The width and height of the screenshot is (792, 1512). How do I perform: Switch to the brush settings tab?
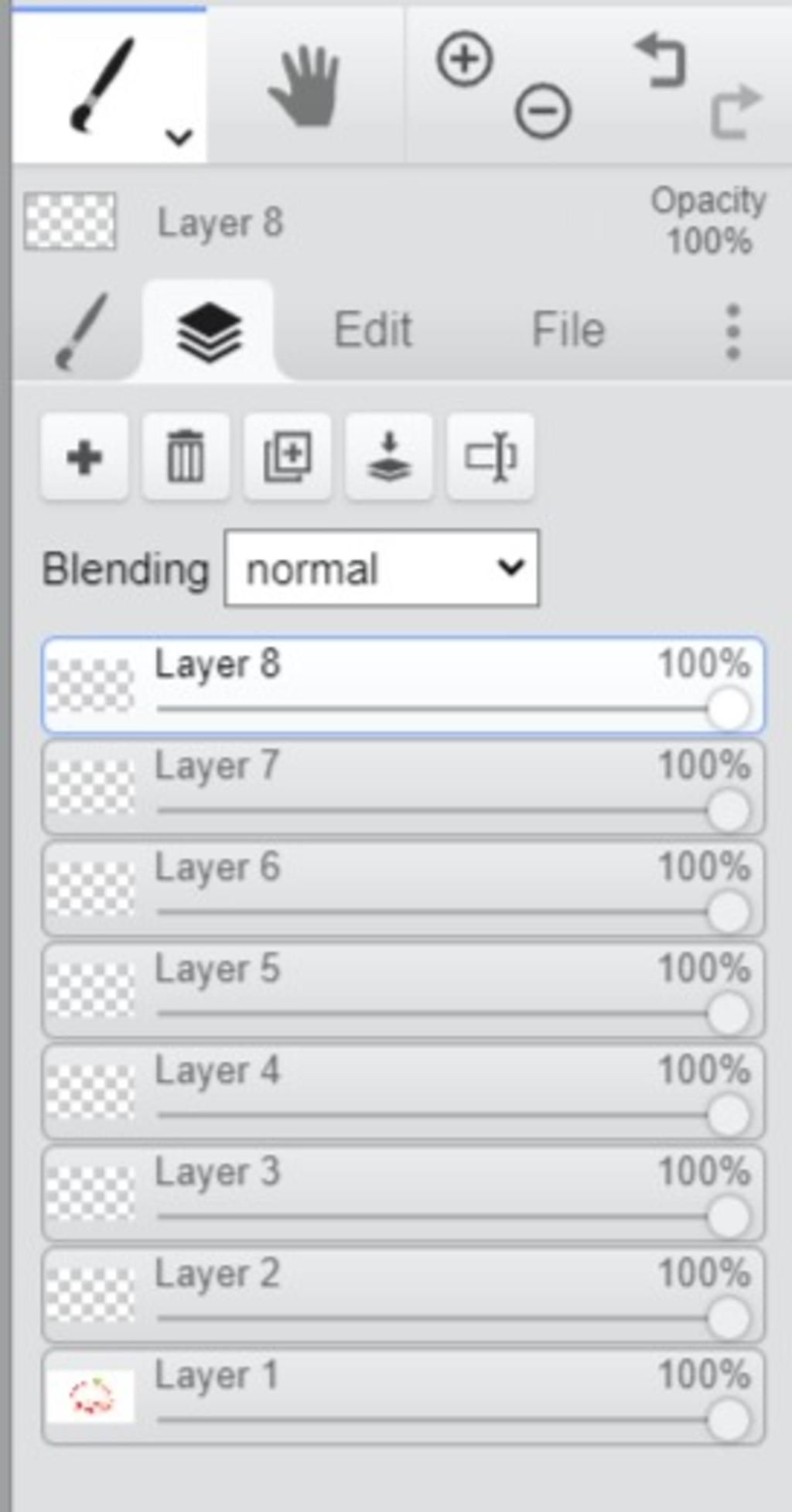(80, 331)
